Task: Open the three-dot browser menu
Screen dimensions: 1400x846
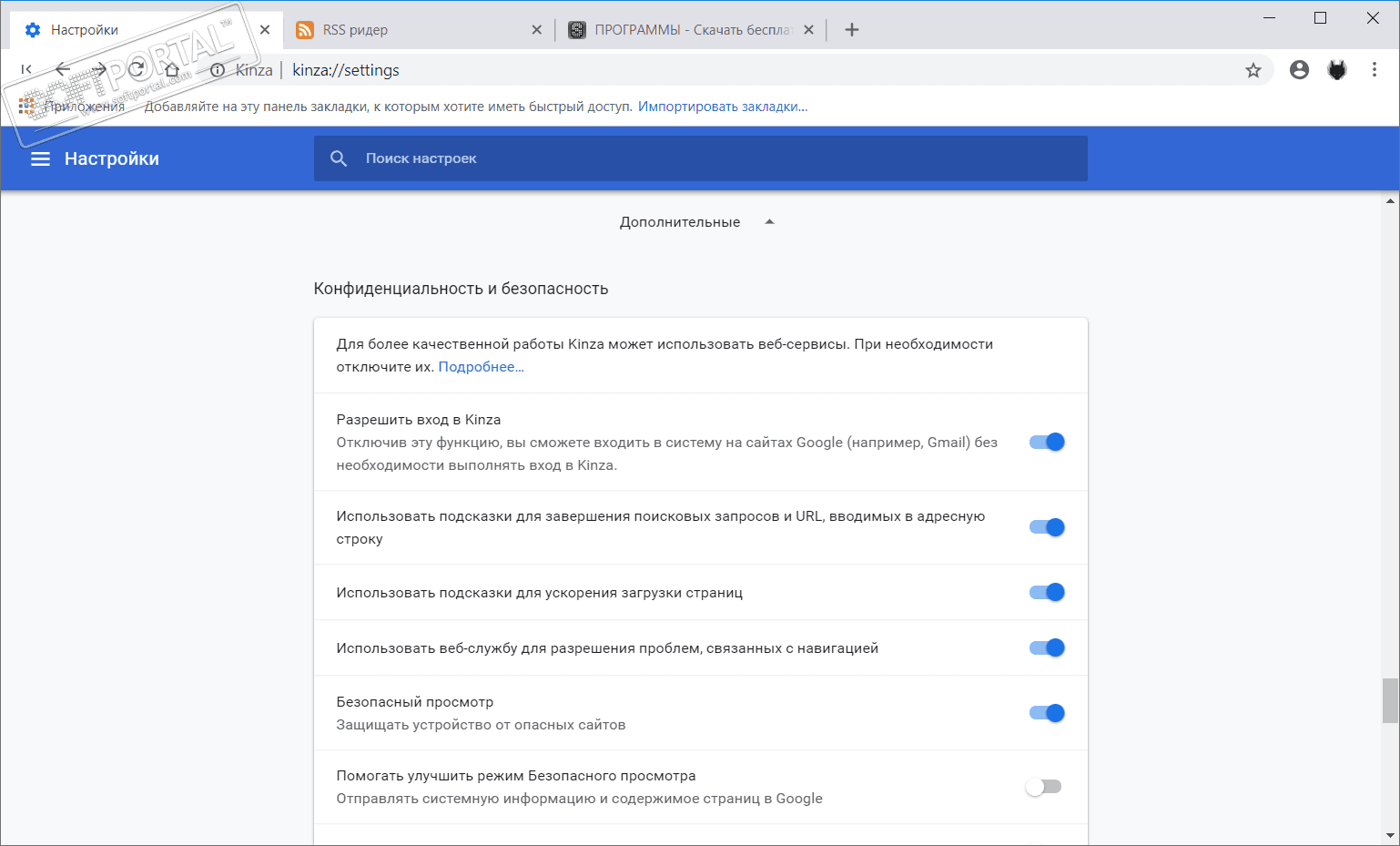Action: click(1375, 70)
